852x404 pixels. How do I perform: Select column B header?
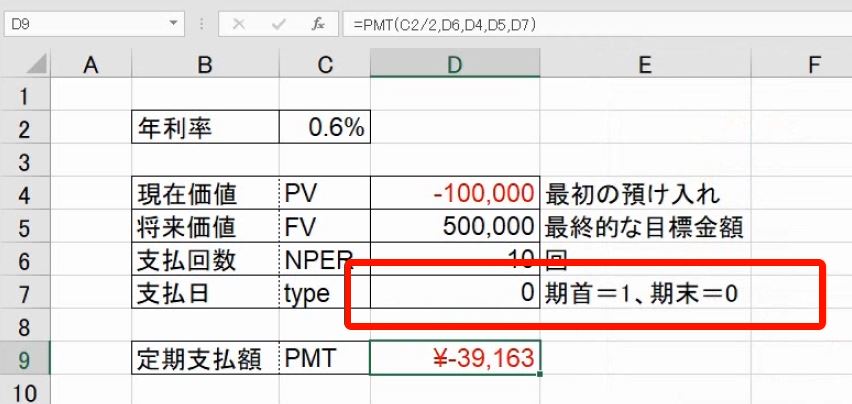(205, 65)
